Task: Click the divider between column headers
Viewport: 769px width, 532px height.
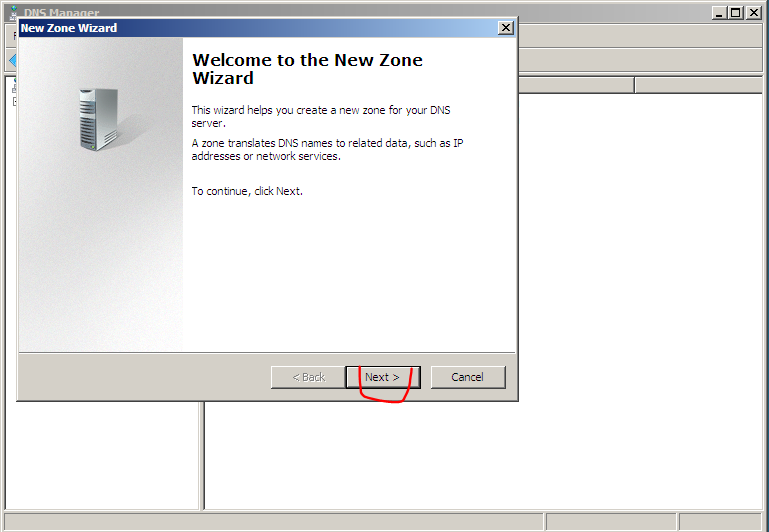Action: pos(635,85)
